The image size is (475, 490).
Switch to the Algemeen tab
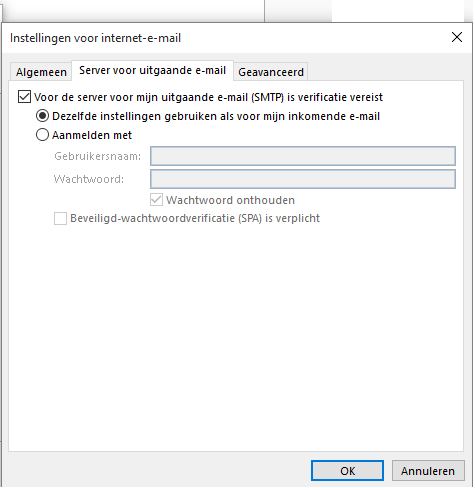pos(41,72)
